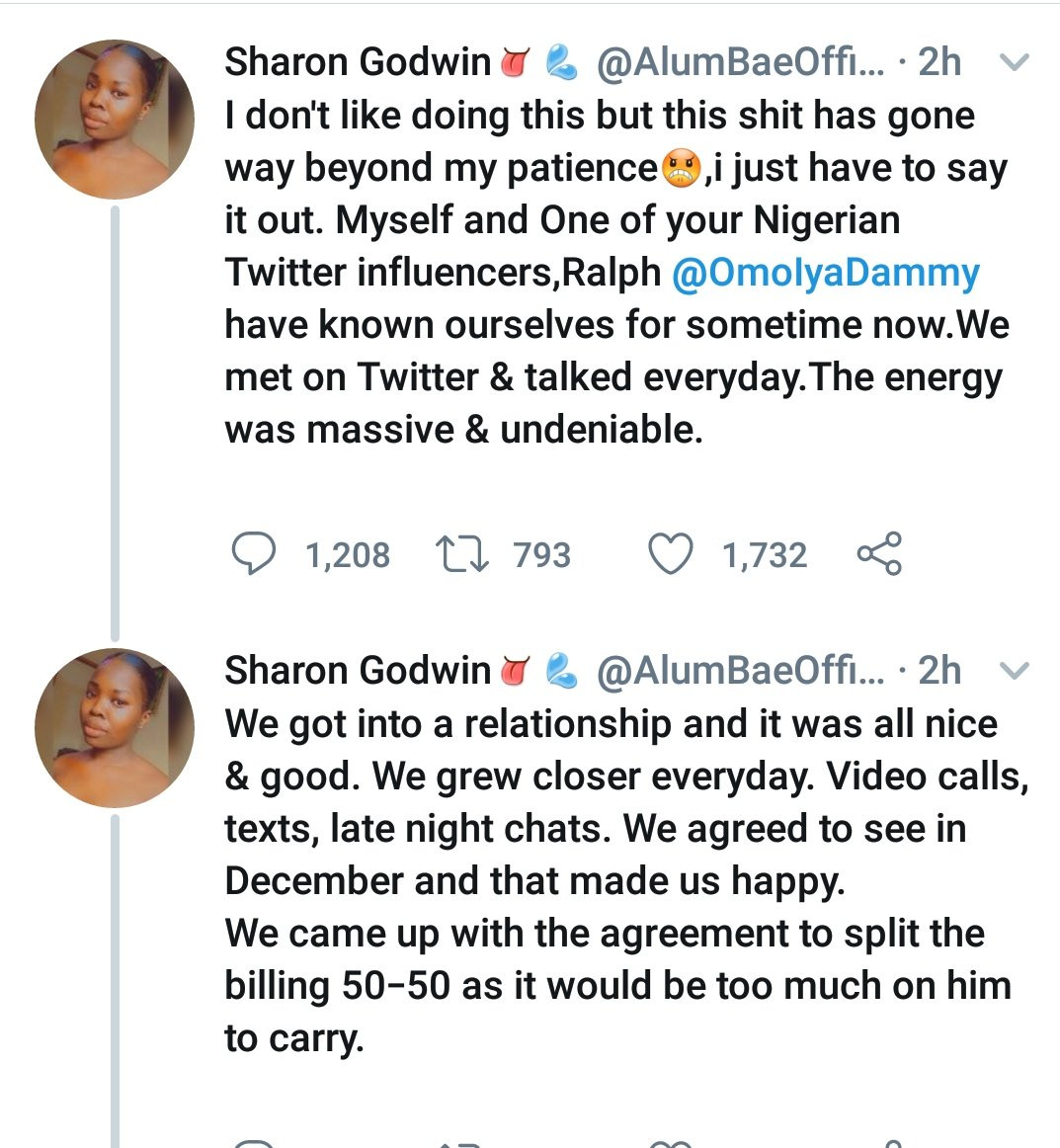Open chevron menu on the relationship tweet

click(1015, 672)
